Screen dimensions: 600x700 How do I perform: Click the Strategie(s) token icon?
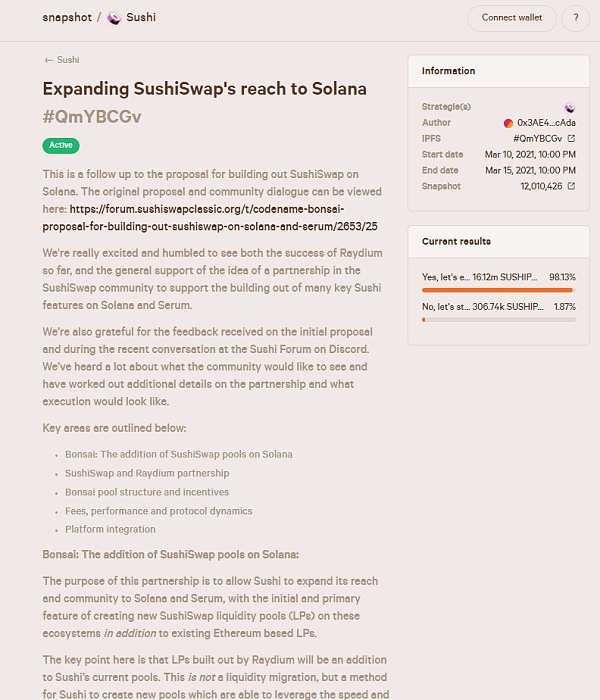coord(570,107)
